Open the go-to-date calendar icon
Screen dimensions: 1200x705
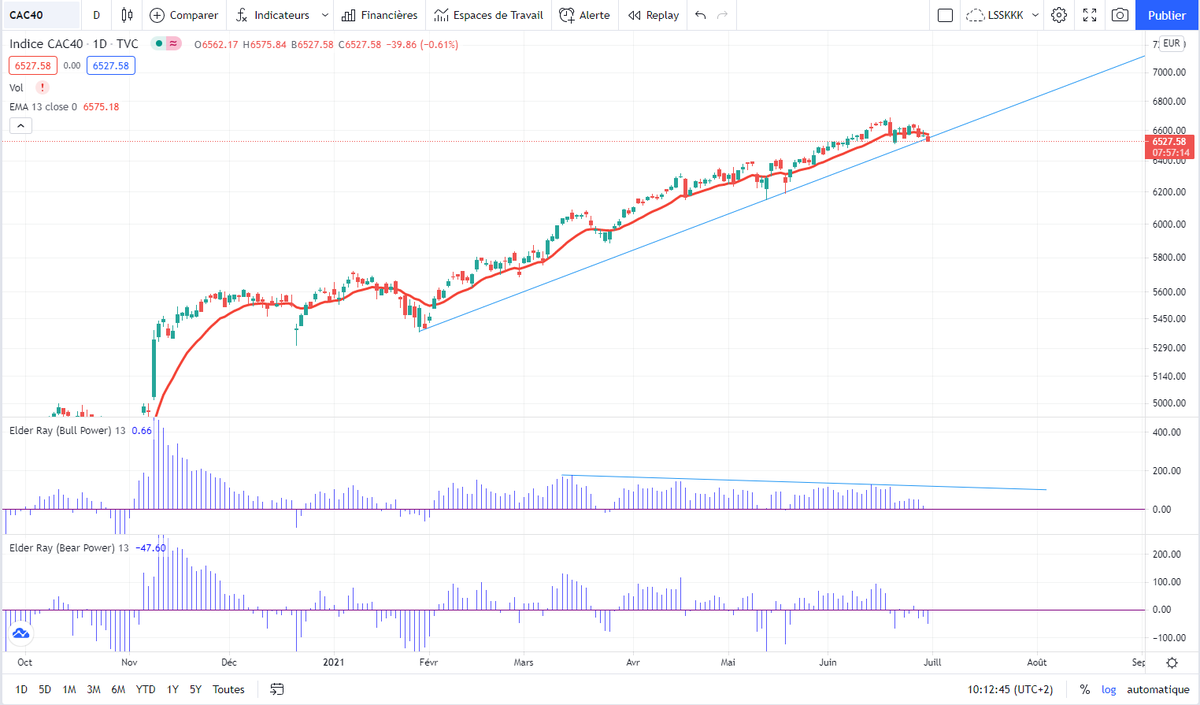(278, 689)
